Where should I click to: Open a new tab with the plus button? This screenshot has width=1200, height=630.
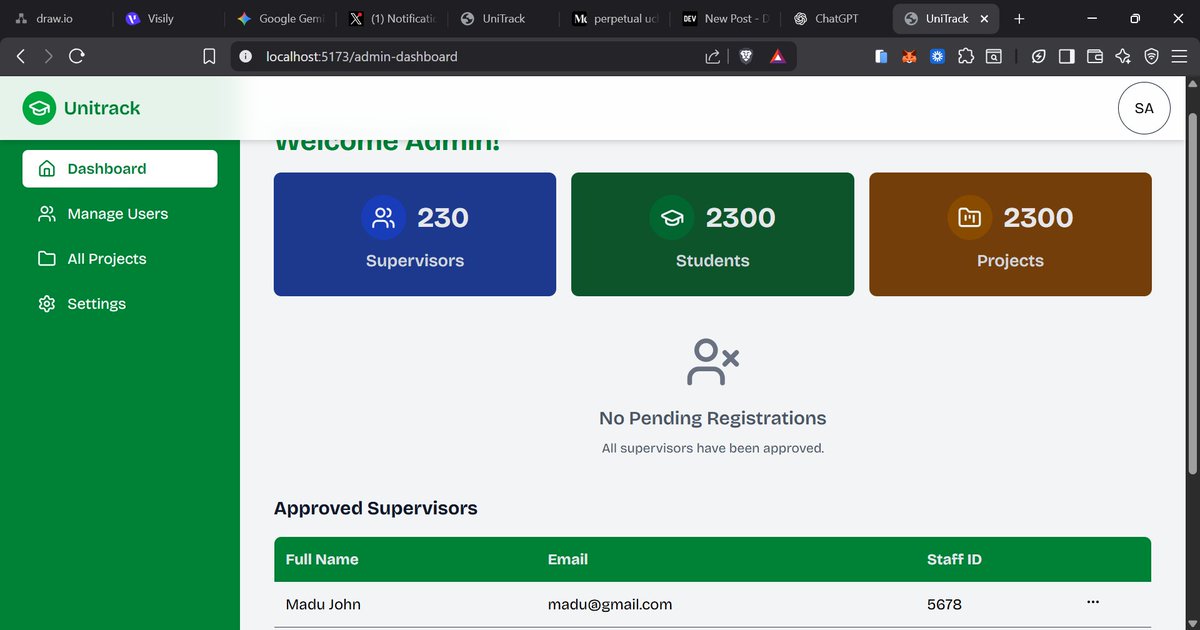pyautogui.click(x=1019, y=18)
